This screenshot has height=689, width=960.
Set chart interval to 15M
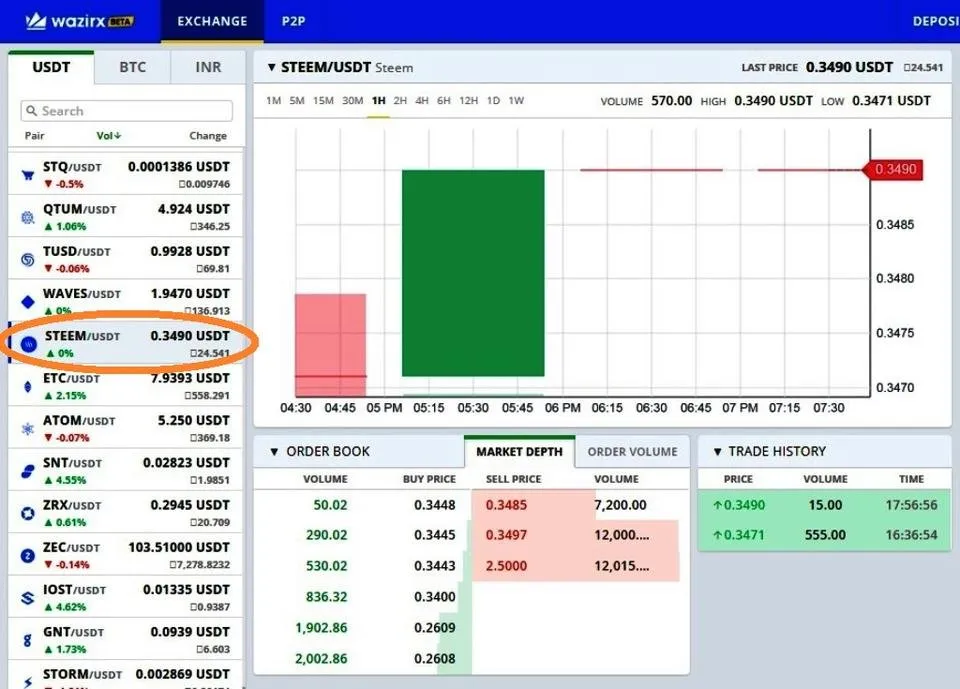point(323,101)
